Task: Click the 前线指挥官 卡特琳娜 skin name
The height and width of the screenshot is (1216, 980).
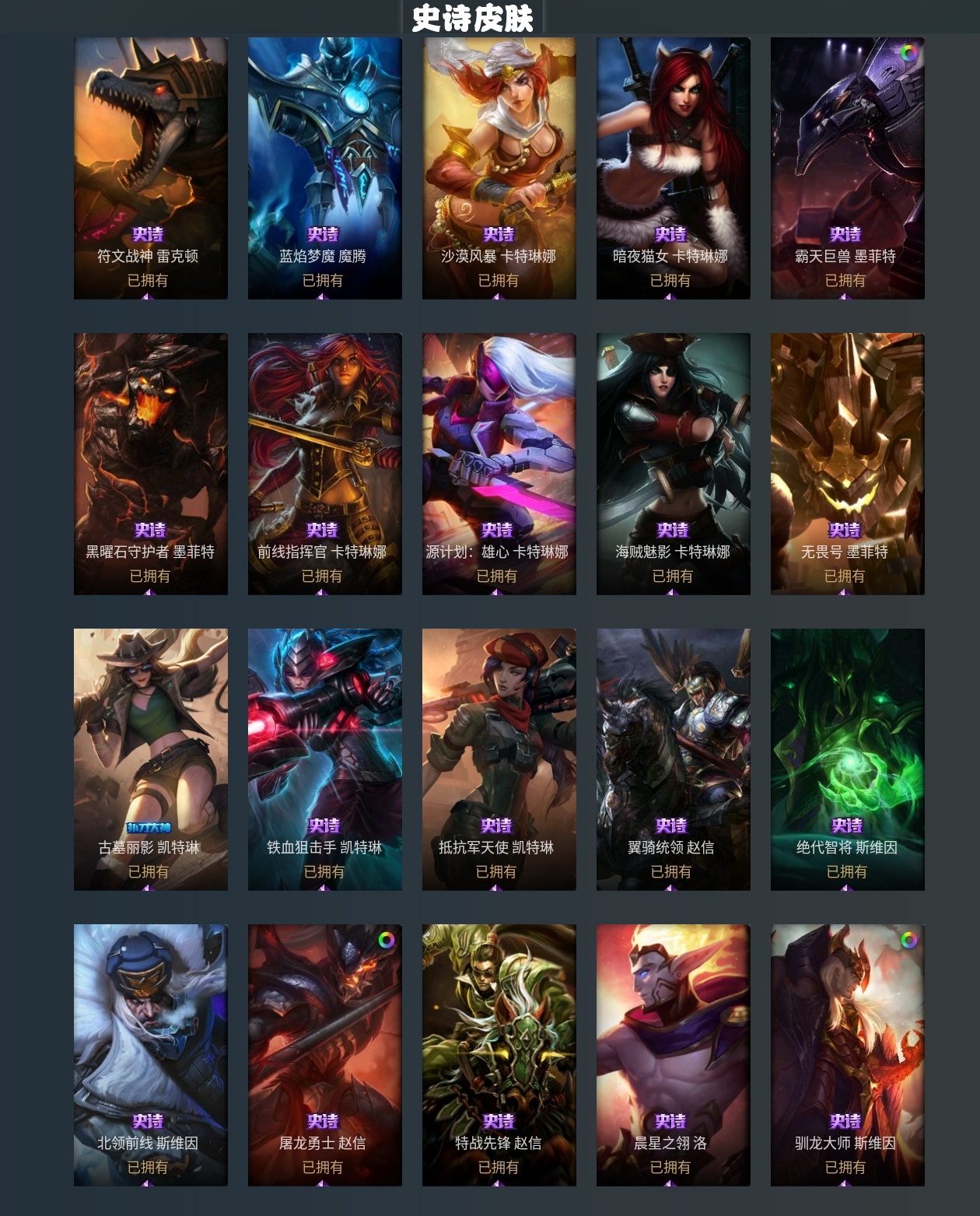Action: click(322, 552)
